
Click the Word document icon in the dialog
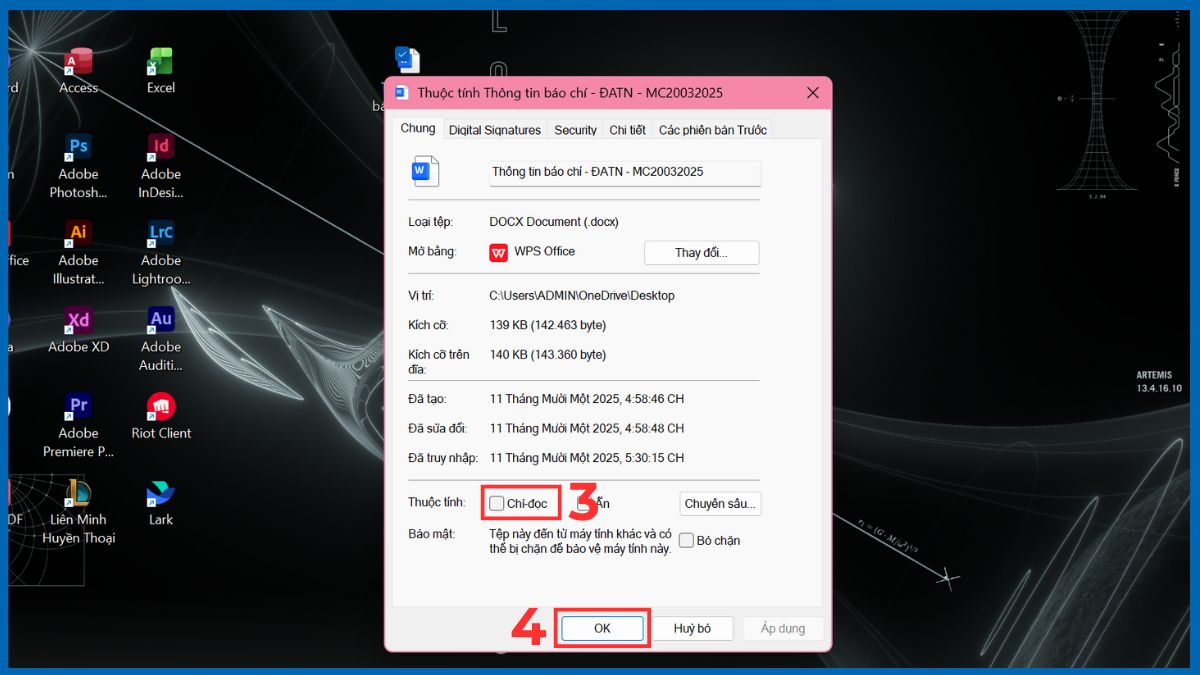tap(425, 171)
